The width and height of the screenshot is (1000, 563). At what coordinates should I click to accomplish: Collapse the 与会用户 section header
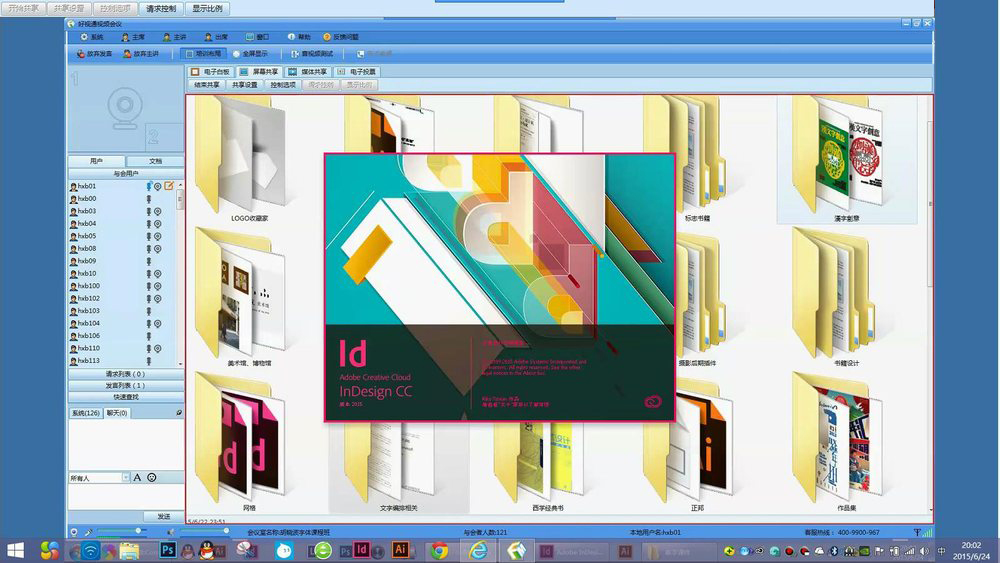126,173
